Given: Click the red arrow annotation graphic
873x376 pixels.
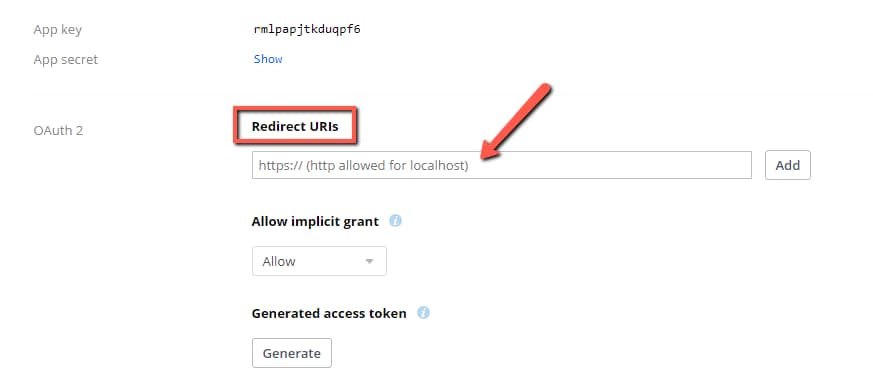Looking at the screenshot, I should 515,123.
